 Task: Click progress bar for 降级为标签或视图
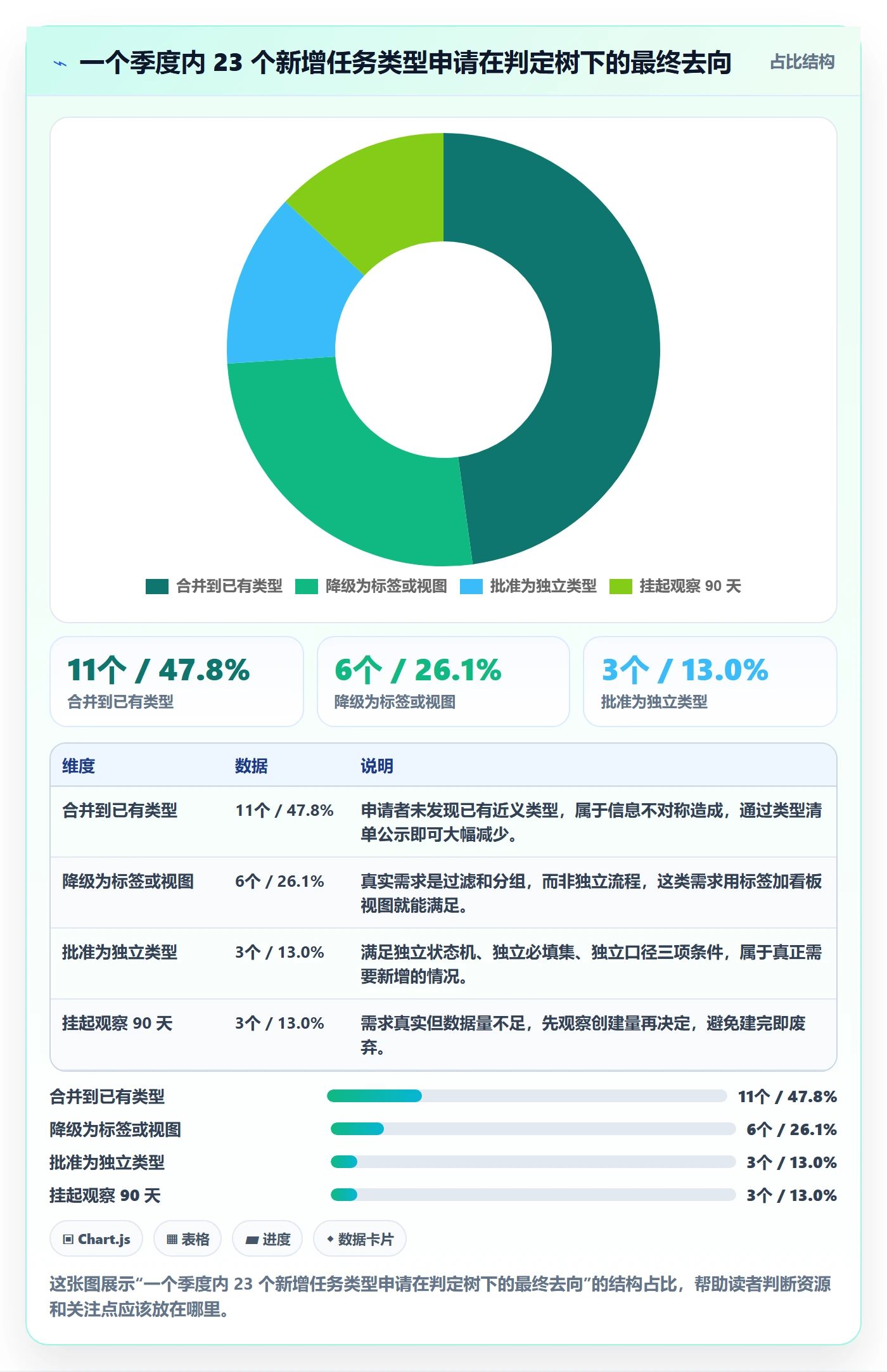tap(533, 1129)
